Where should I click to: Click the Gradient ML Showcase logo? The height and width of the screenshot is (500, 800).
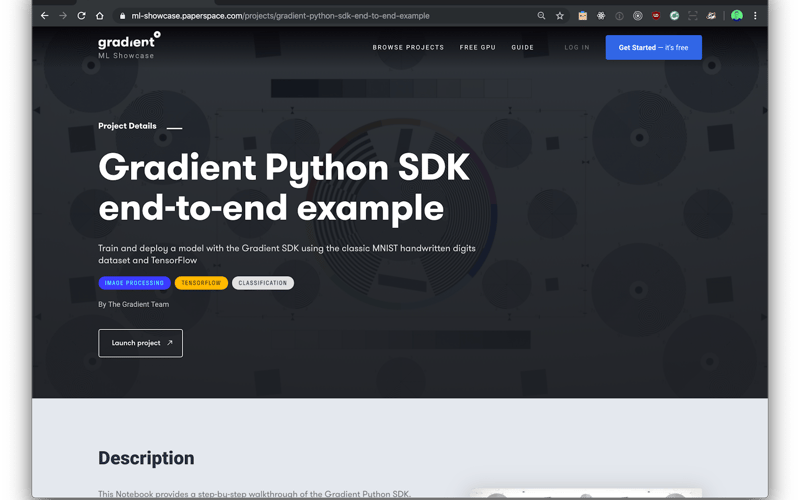tap(129, 45)
